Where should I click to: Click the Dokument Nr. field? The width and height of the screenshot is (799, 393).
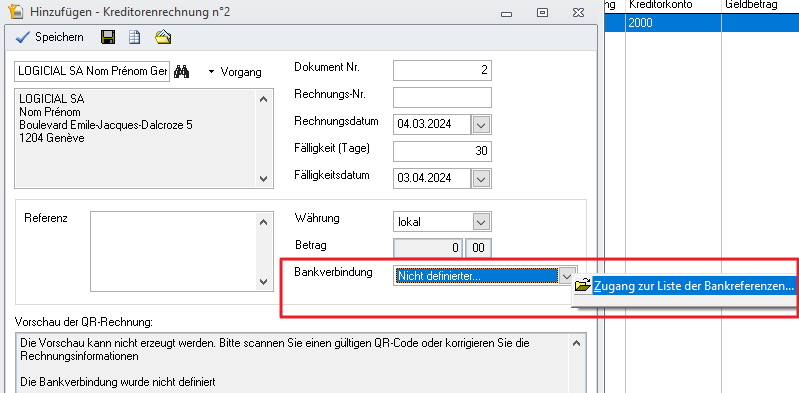pos(442,70)
